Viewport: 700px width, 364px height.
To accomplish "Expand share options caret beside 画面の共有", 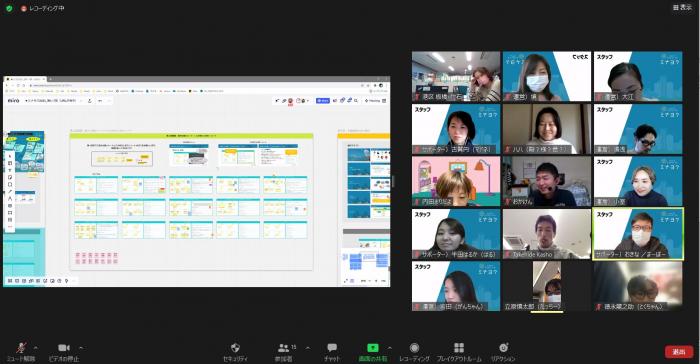I will pos(389,347).
